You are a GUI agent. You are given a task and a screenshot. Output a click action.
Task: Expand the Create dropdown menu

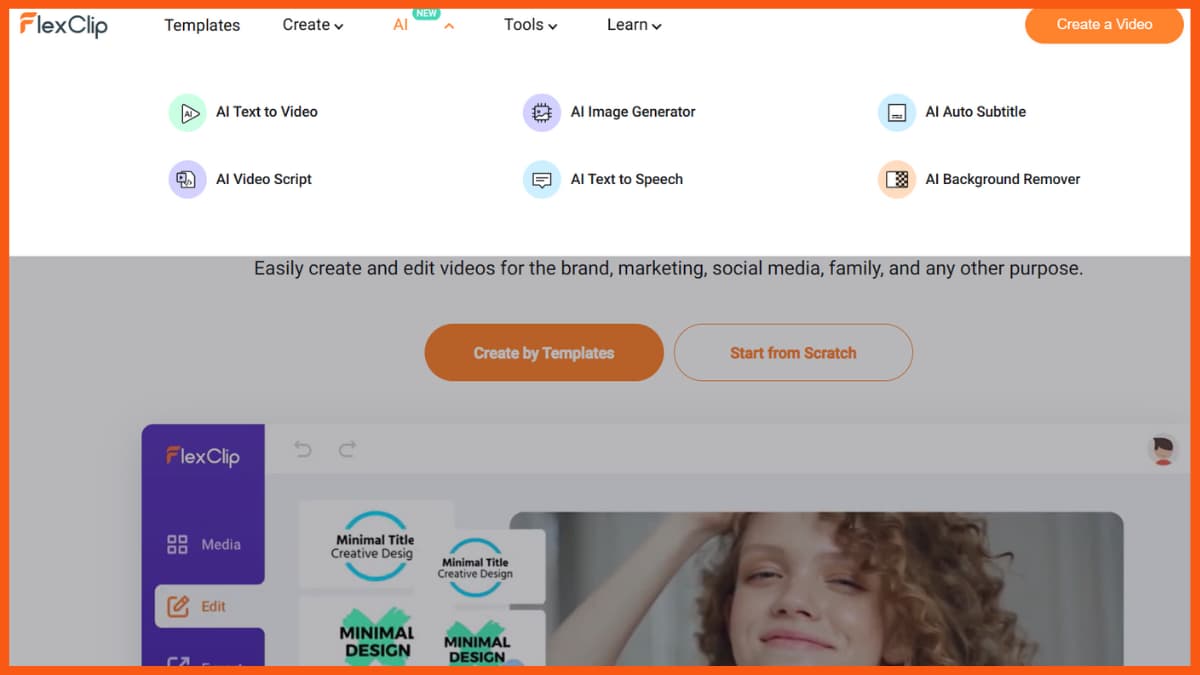point(313,25)
